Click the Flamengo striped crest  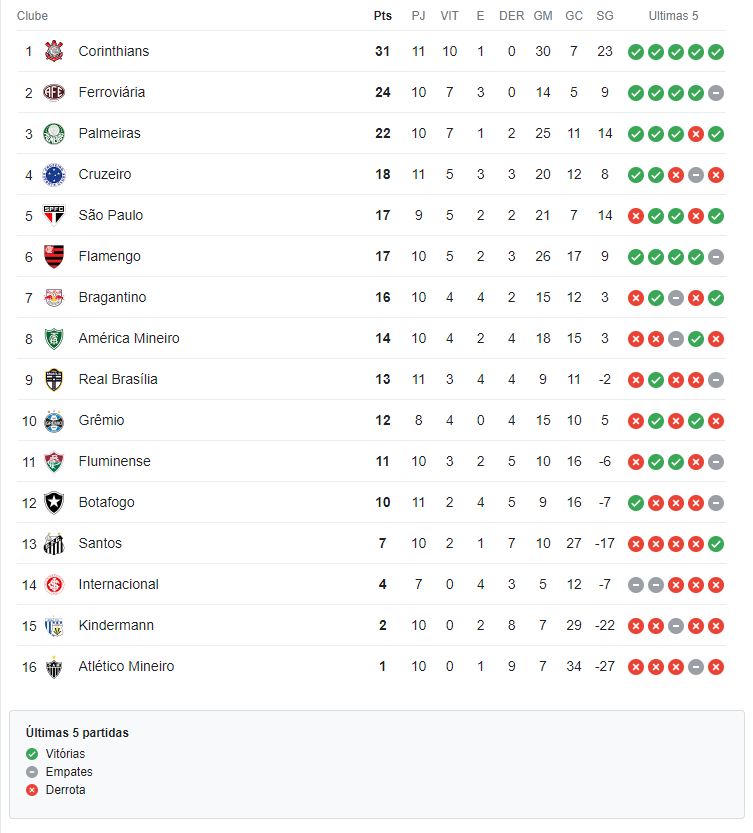54,257
